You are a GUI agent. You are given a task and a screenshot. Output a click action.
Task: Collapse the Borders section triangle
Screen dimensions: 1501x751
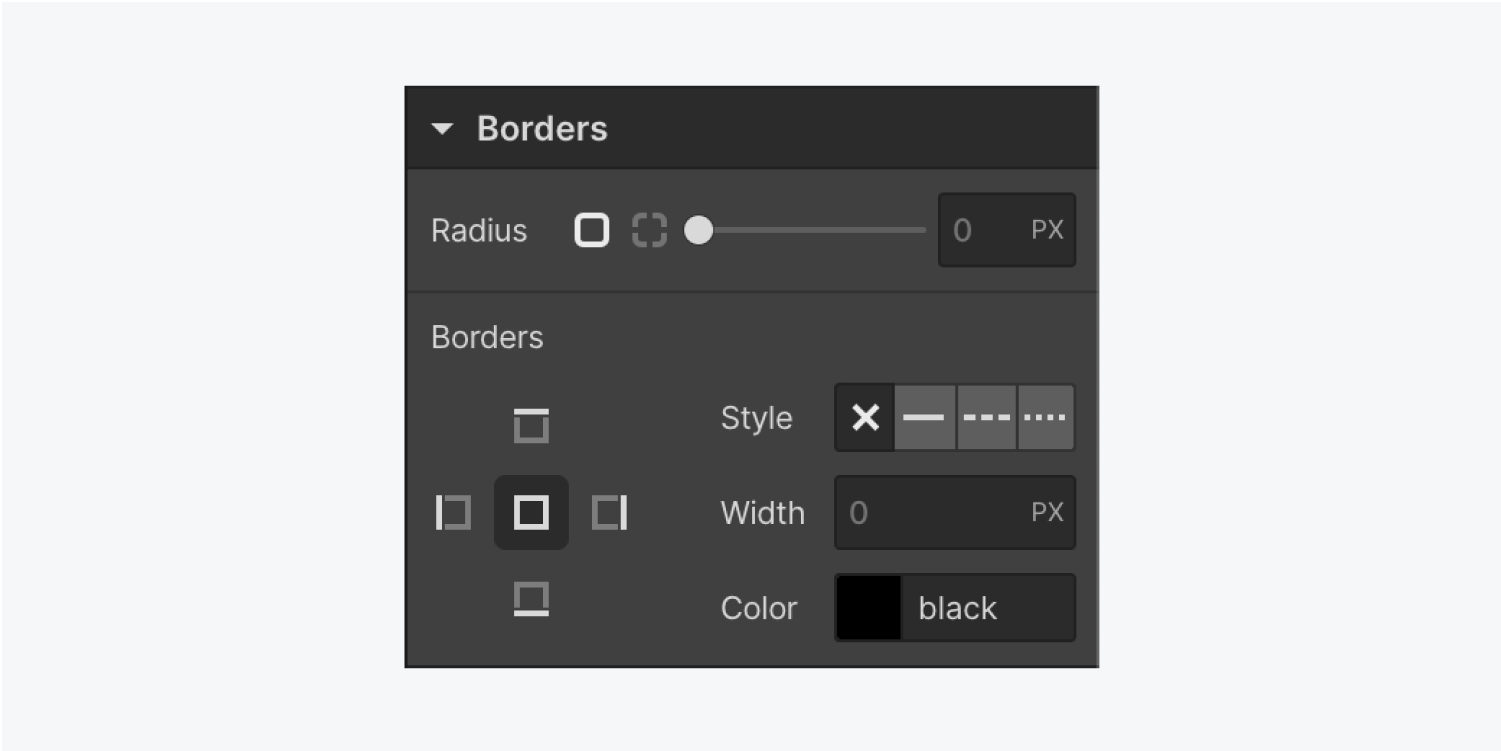coord(442,129)
